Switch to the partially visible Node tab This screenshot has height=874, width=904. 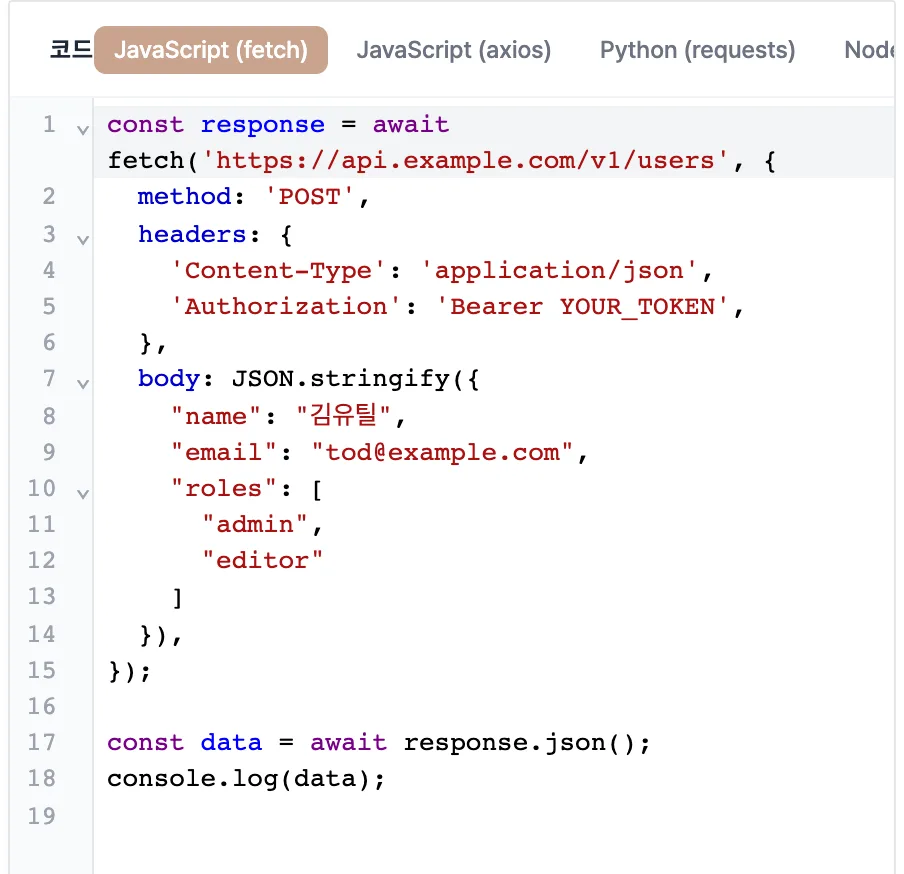(867, 50)
